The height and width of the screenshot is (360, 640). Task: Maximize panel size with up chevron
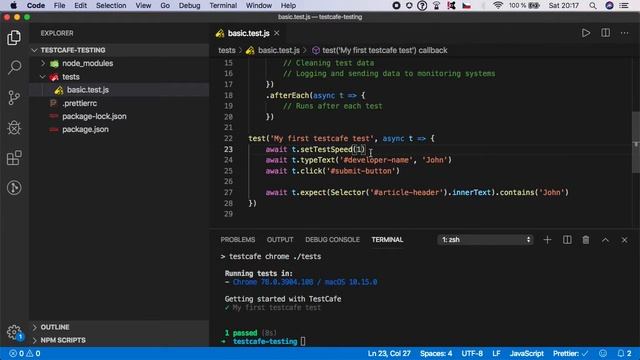click(x=605, y=240)
